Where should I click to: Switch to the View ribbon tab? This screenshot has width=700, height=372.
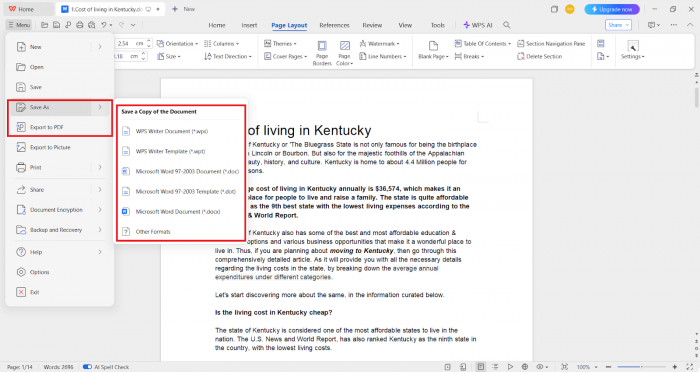point(405,25)
